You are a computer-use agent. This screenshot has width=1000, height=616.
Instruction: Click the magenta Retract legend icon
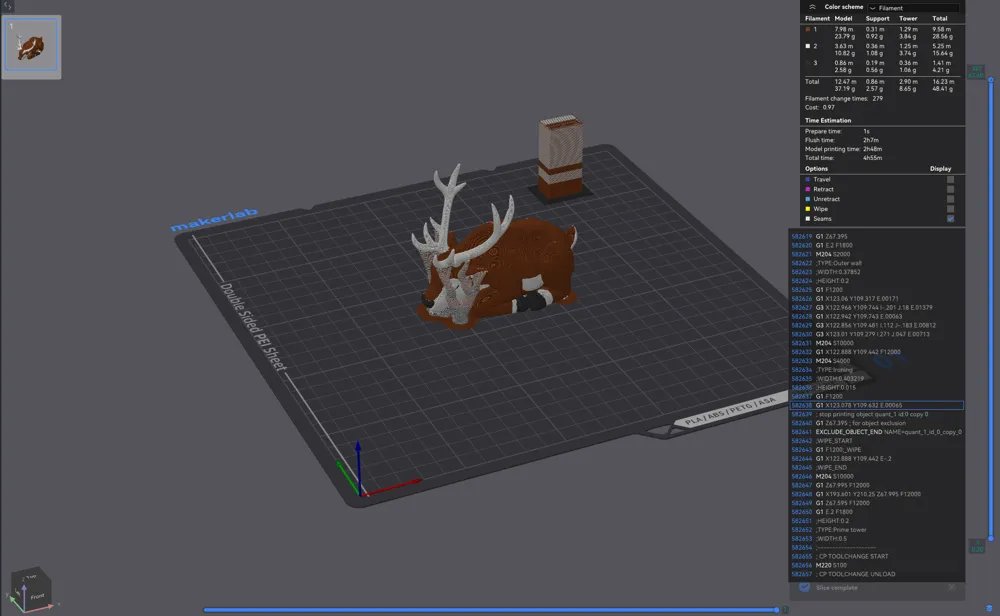[807, 189]
